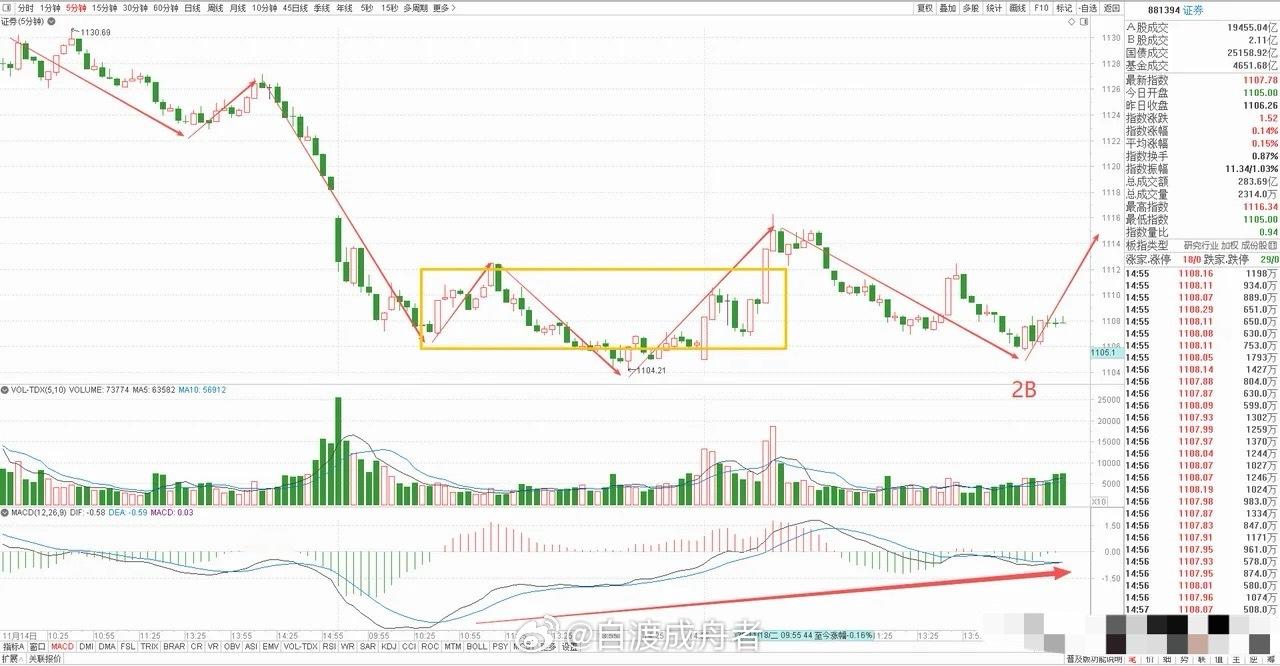
Task: Select the FSL indicator tab
Action: point(128,646)
